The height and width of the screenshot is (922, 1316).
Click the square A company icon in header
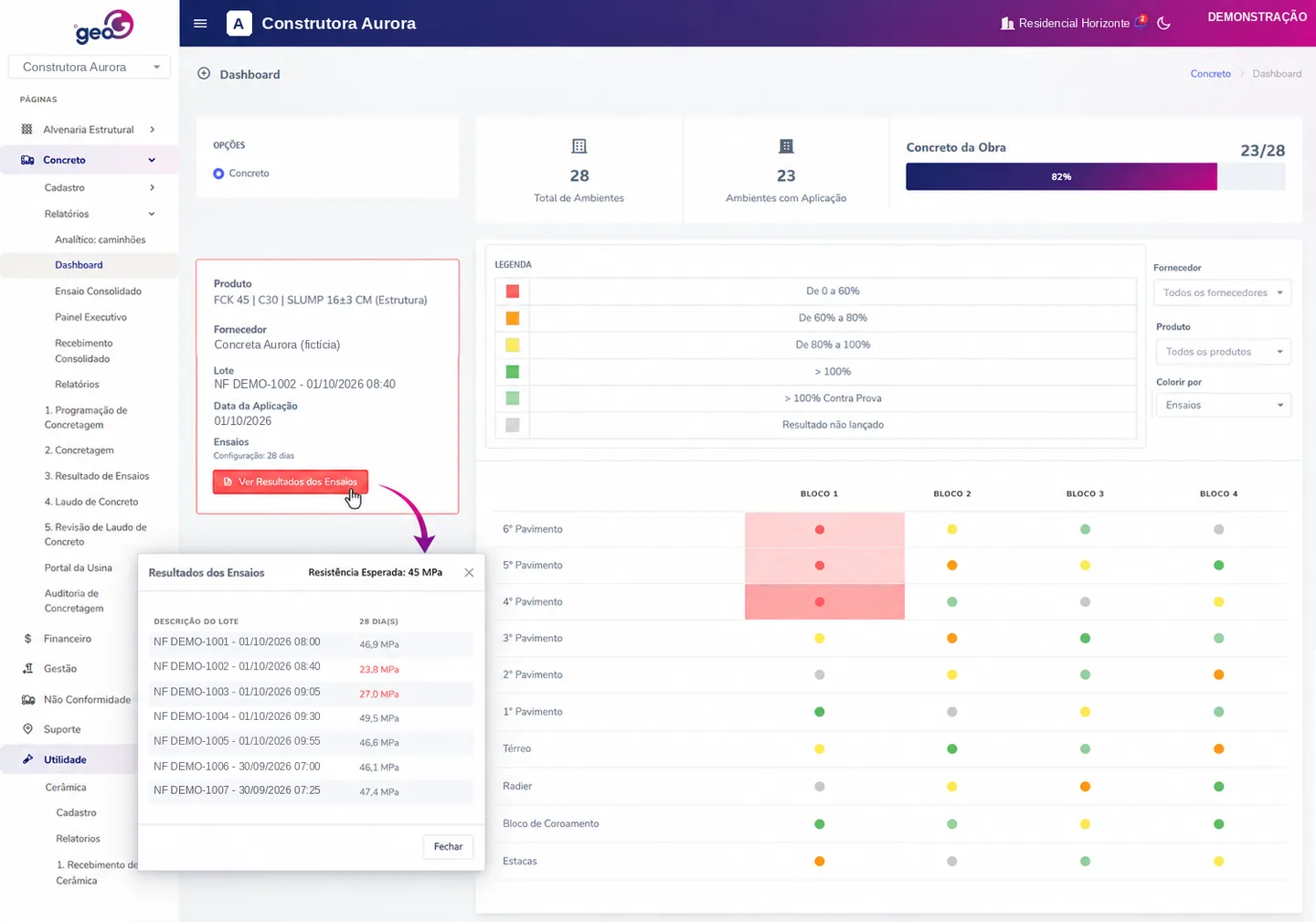click(239, 23)
